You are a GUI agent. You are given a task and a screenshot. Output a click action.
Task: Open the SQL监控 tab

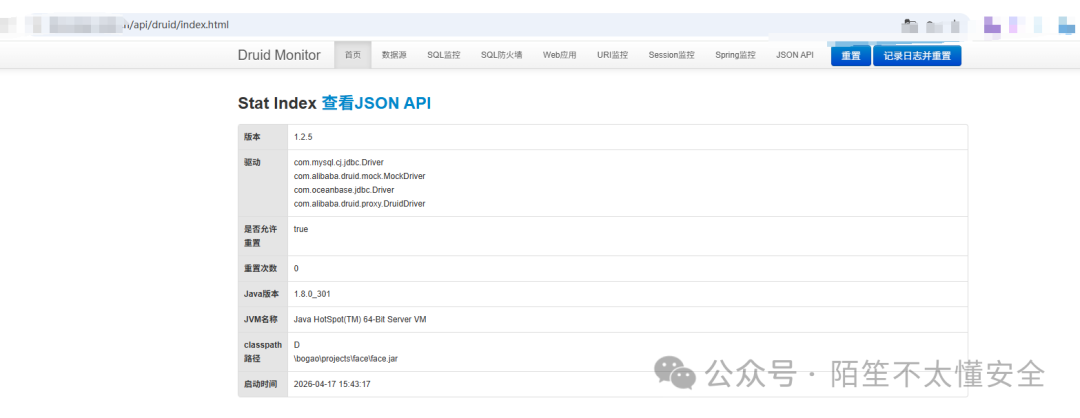[x=444, y=55]
